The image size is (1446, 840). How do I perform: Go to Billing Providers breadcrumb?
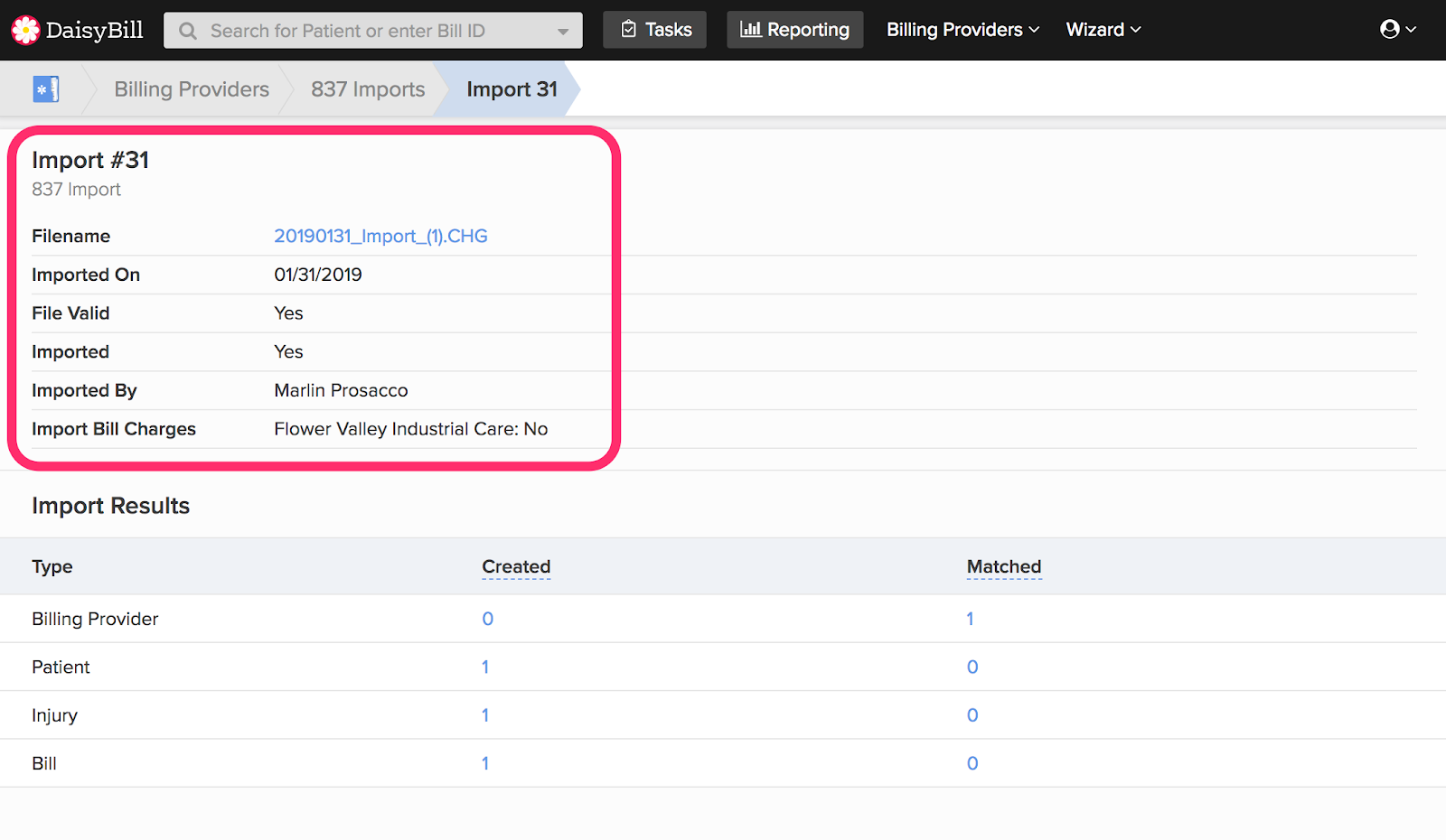click(x=192, y=89)
